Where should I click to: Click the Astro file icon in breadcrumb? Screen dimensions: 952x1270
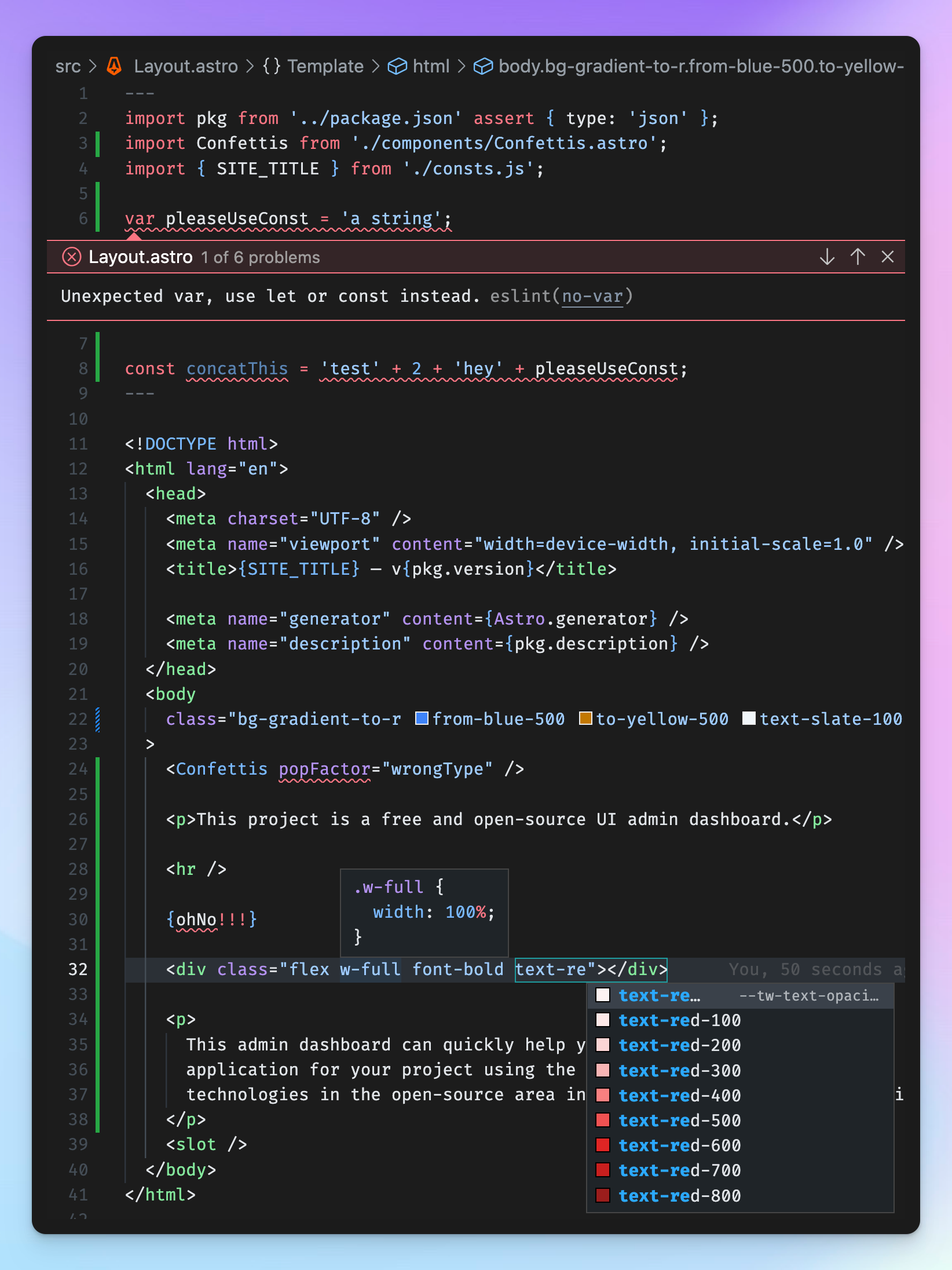click(115, 66)
